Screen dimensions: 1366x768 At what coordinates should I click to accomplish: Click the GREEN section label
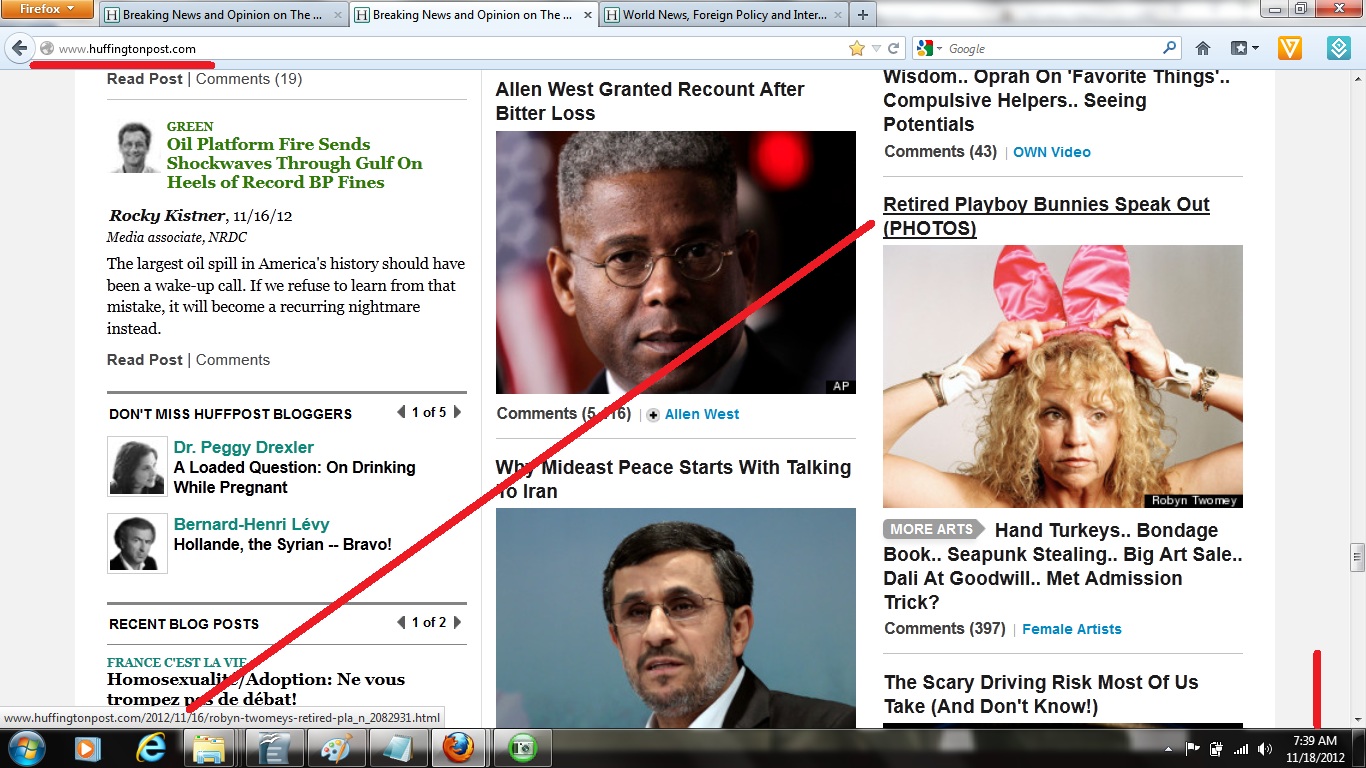pos(190,126)
